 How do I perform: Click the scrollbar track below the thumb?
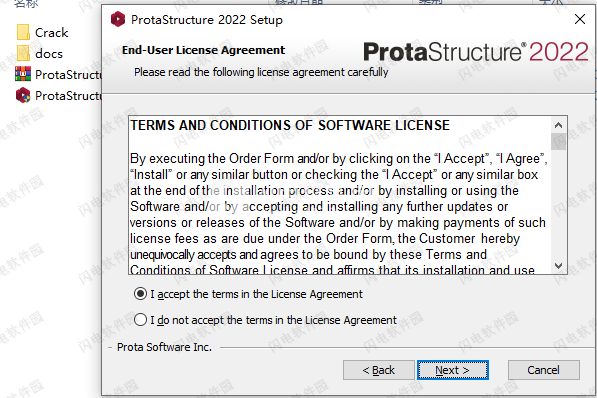(x=559, y=204)
